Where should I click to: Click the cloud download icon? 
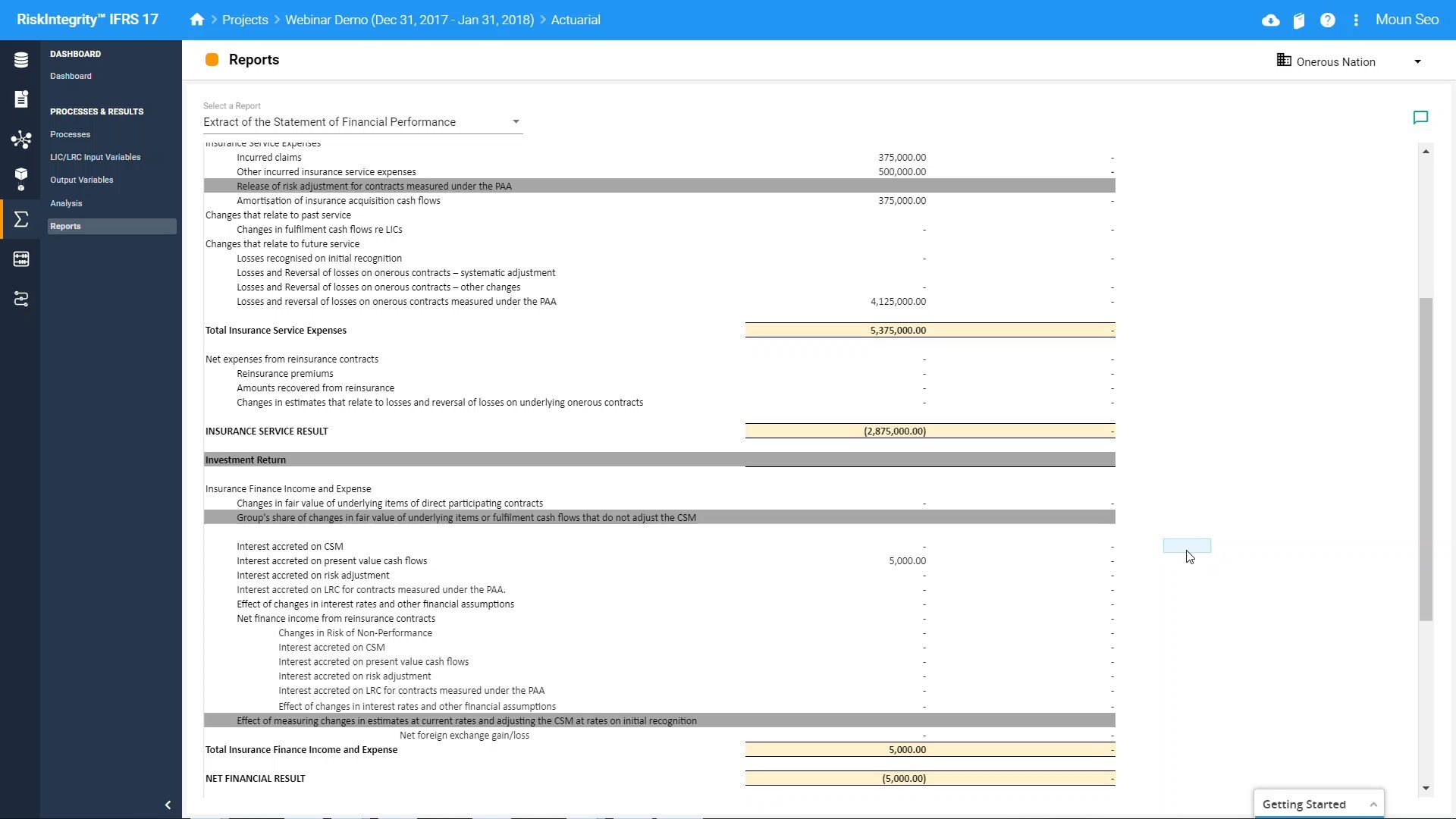pos(1271,20)
